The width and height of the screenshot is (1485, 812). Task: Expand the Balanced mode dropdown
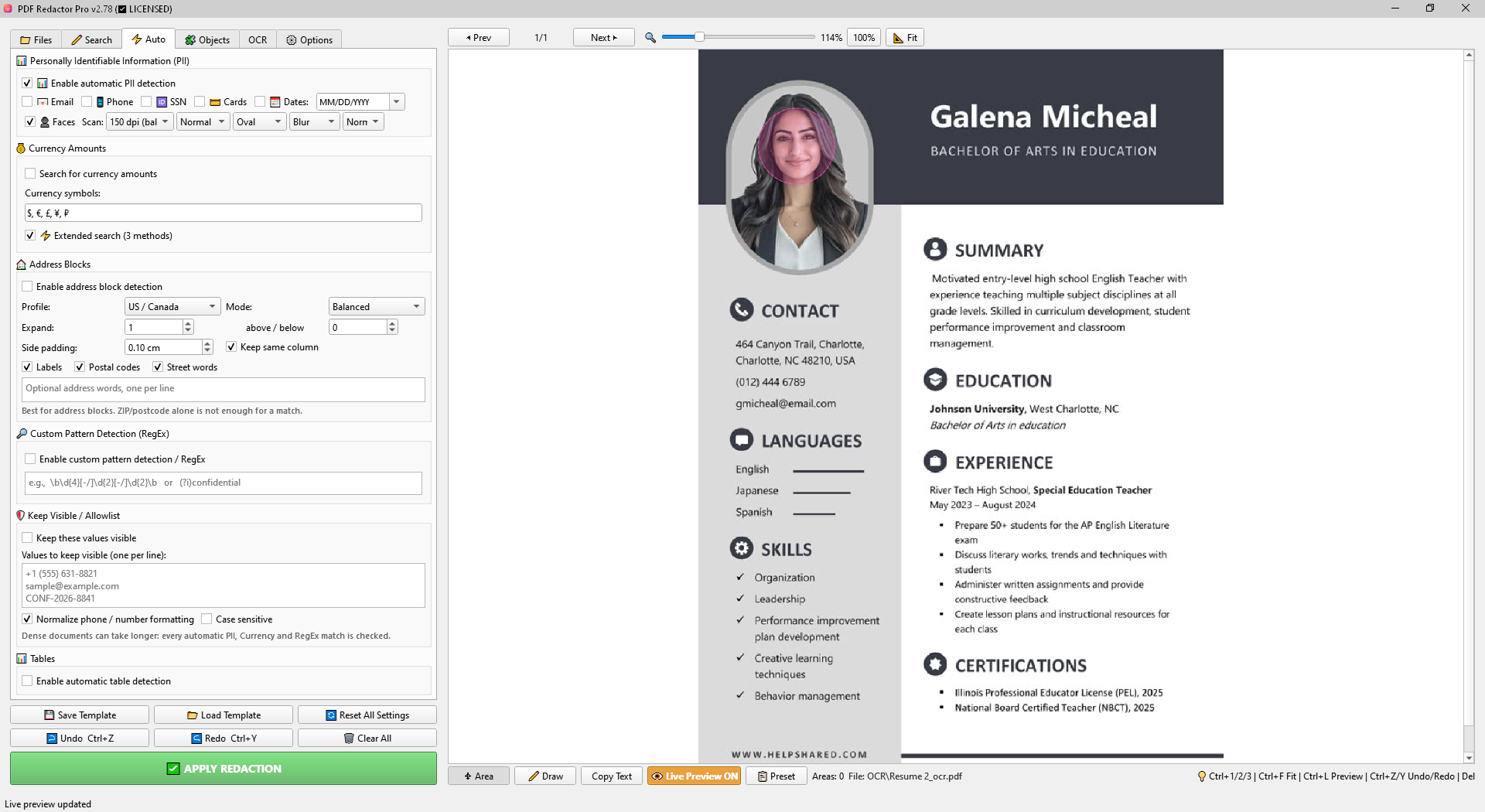pos(377,307)
